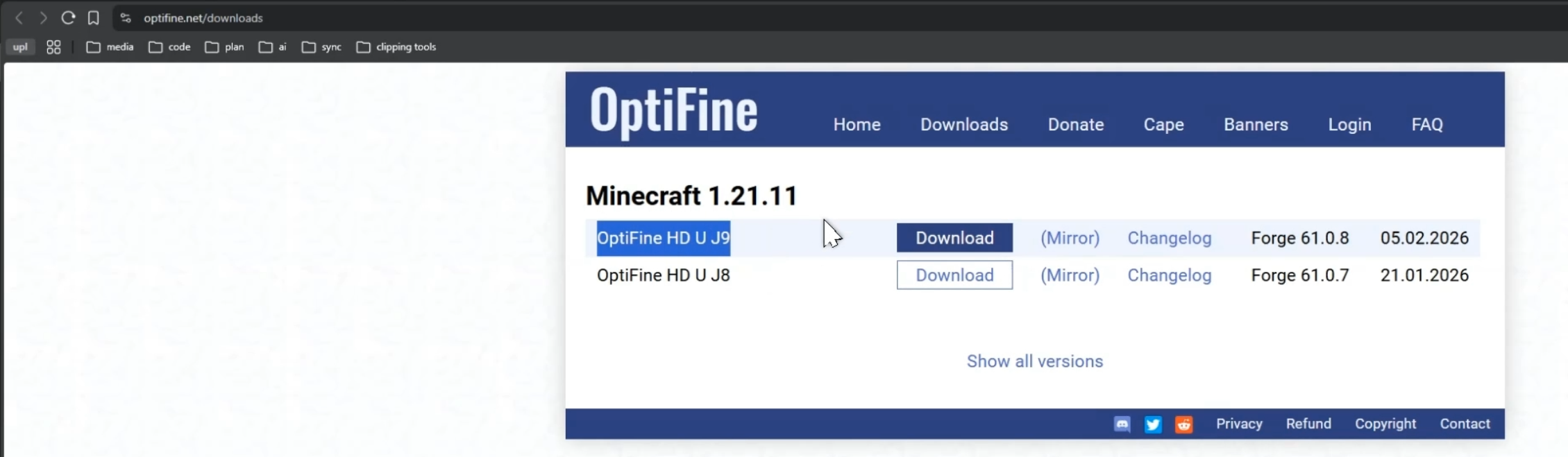
Task: View the Changelog for HD U J9
Action: pyautogui.click(x=1170, y=238)
